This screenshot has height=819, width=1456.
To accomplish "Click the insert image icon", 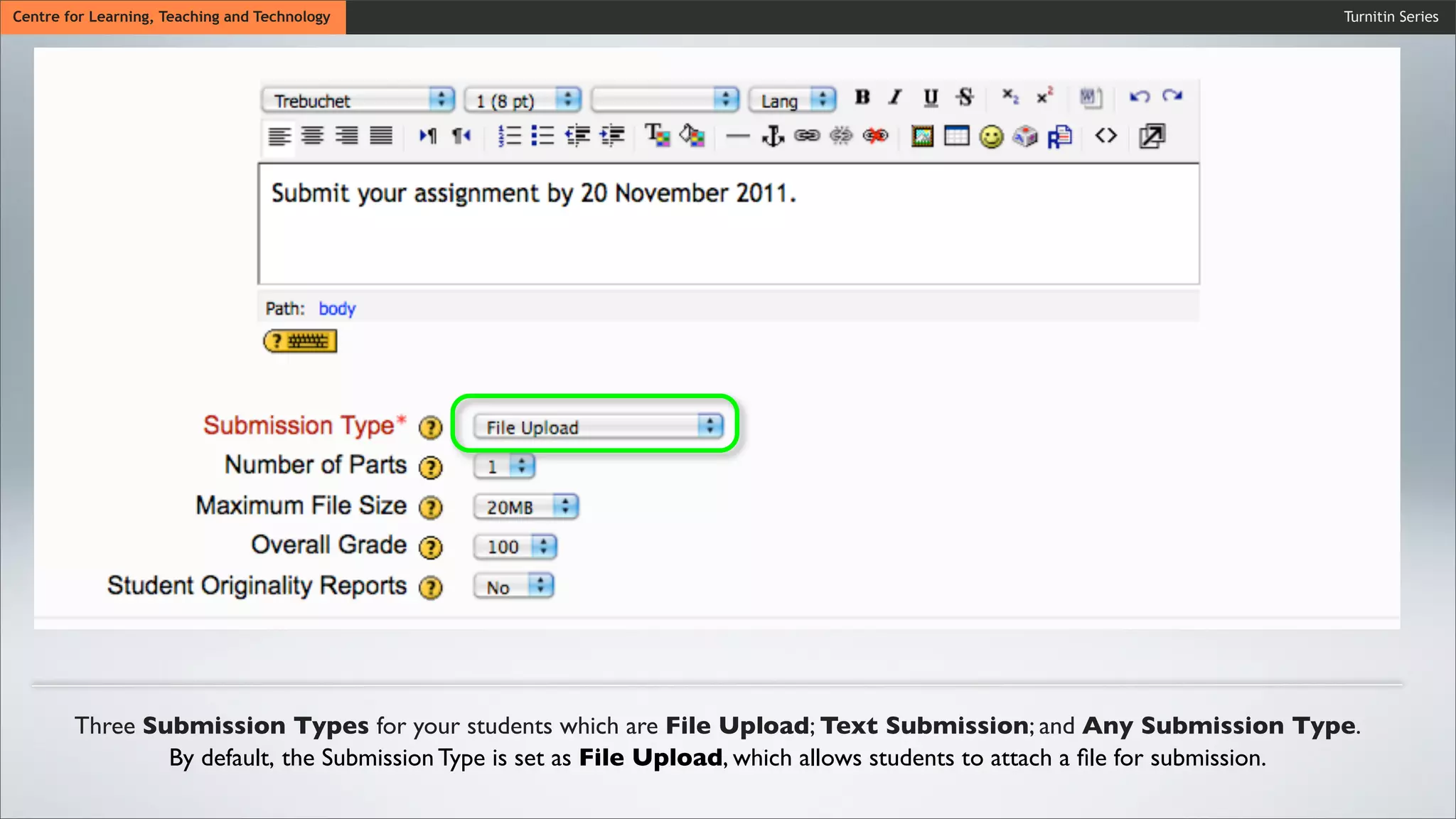I will tap(922, 136).
